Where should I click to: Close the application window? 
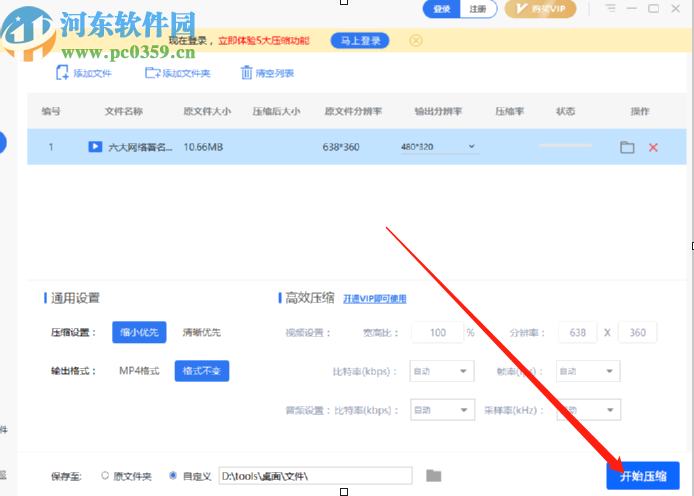point(675,8)
